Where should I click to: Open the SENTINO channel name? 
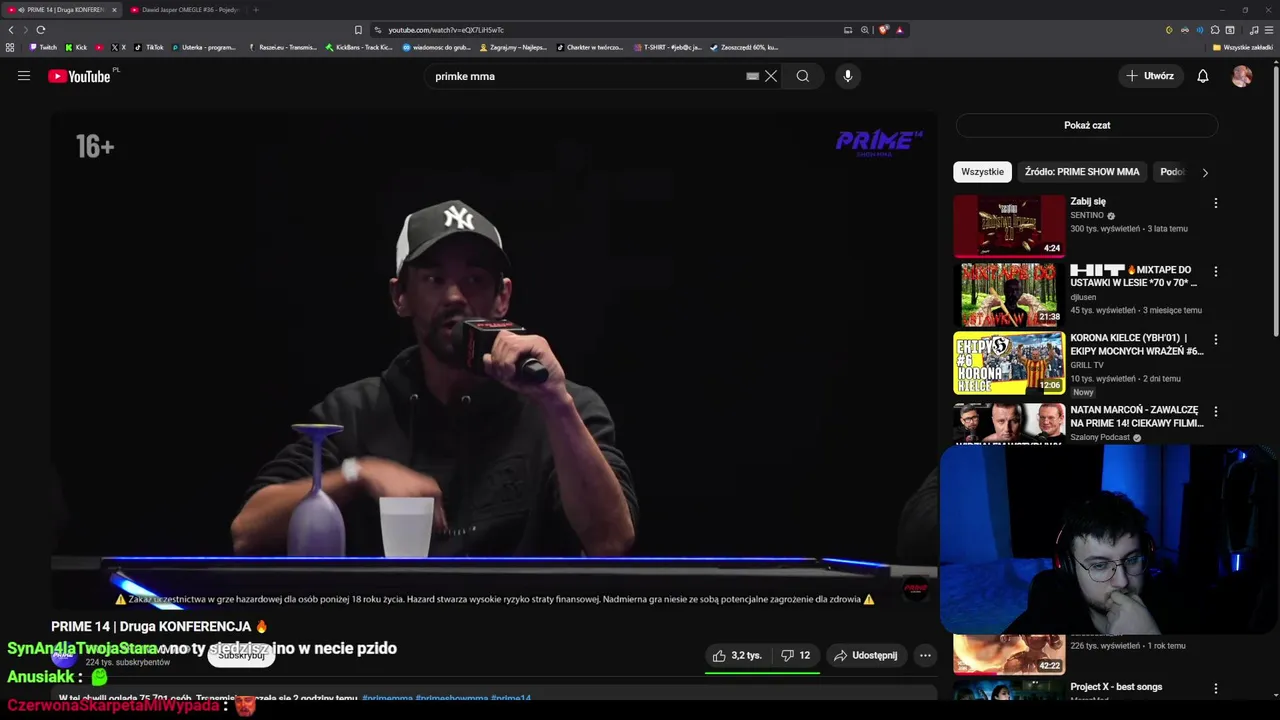click(1087, 215)
